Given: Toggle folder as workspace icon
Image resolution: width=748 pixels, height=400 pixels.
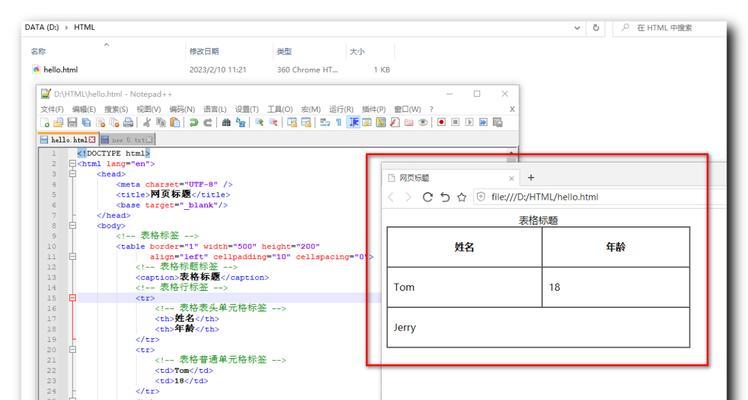Looking at the screenshot, I should [408, 123].
